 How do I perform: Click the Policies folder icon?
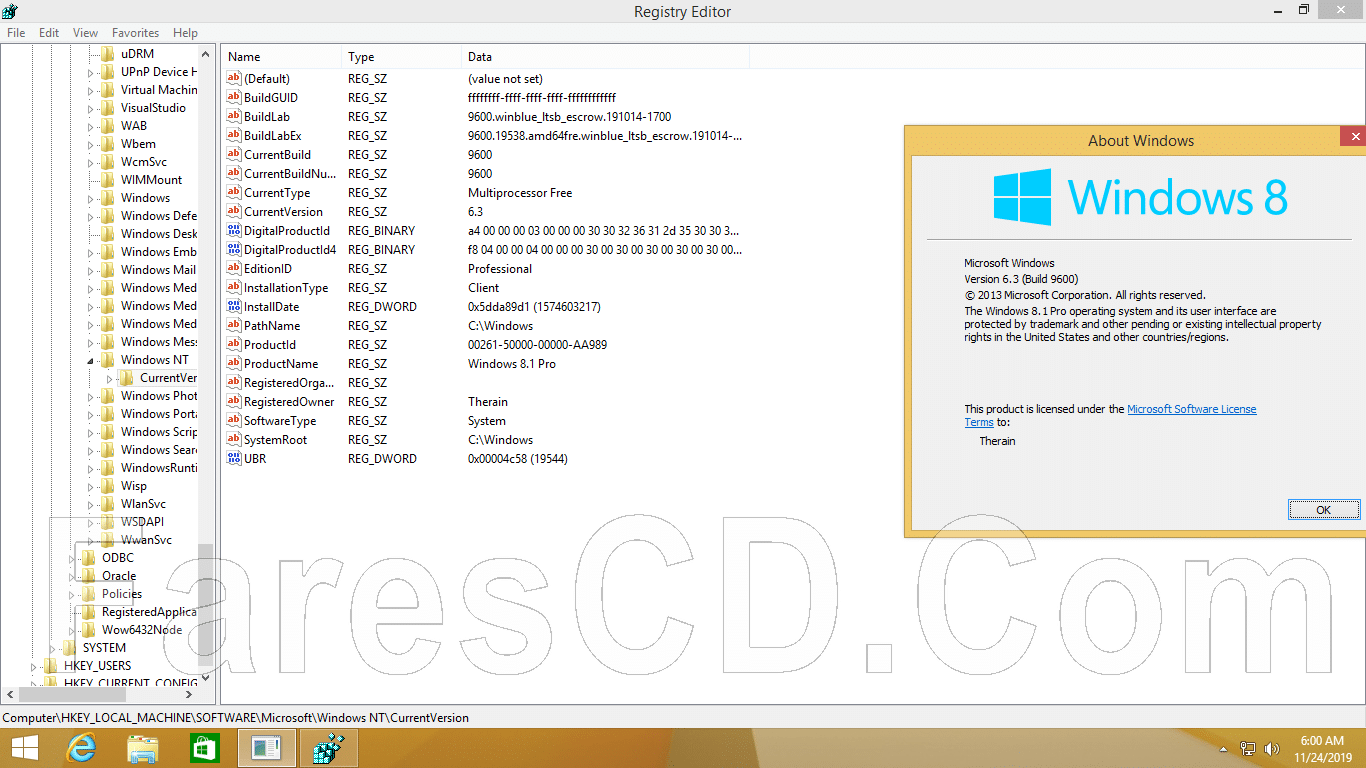point(89,594)
